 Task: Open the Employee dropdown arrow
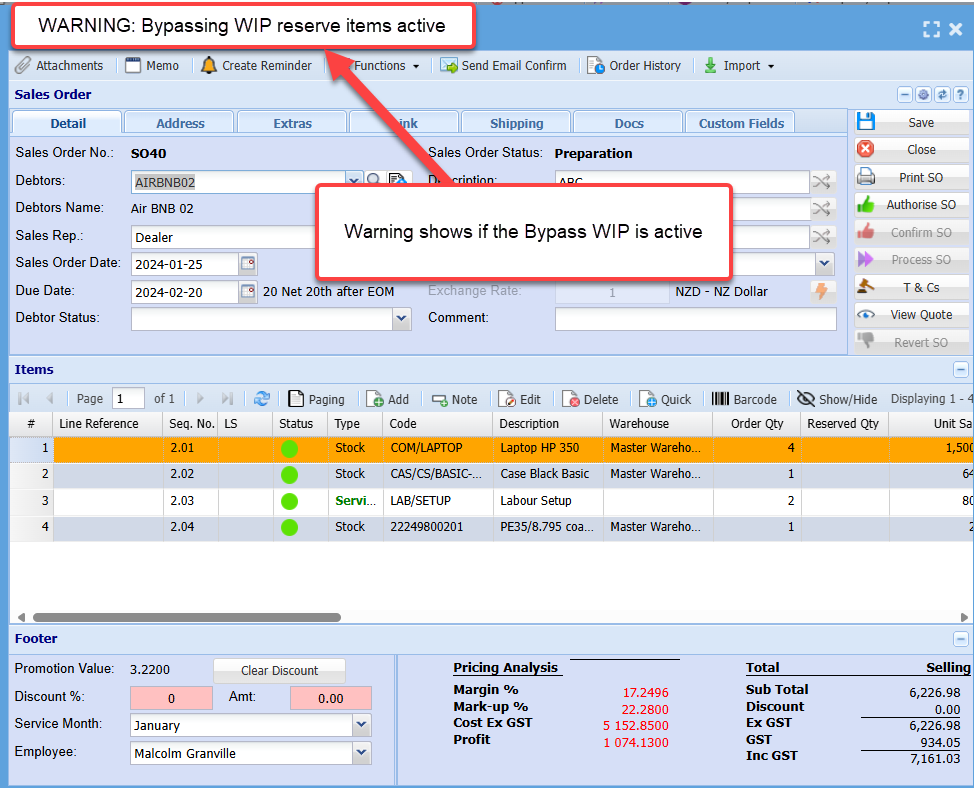(361, 753)
